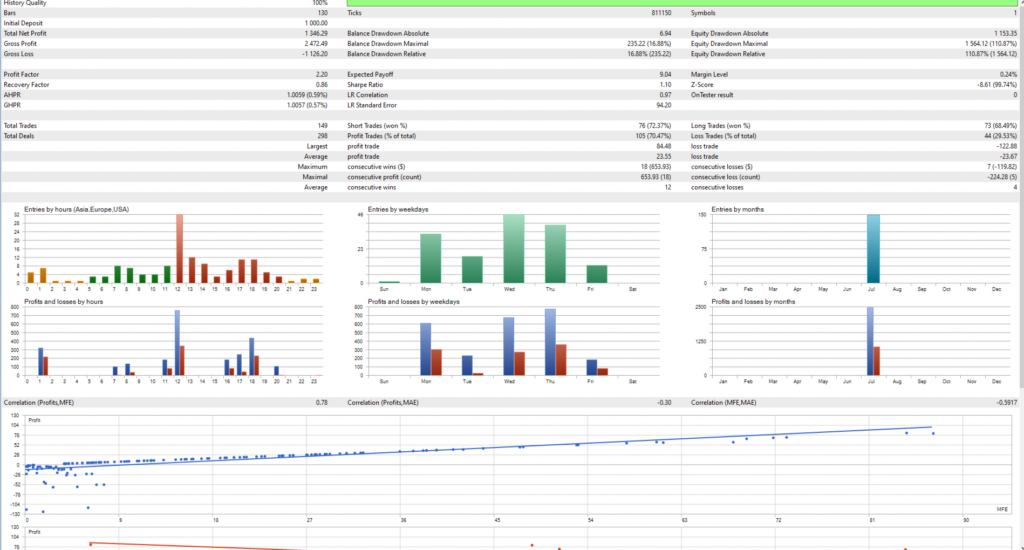Click the 'AHPR' label
1024x550 pixels.
tap(12, 95)
